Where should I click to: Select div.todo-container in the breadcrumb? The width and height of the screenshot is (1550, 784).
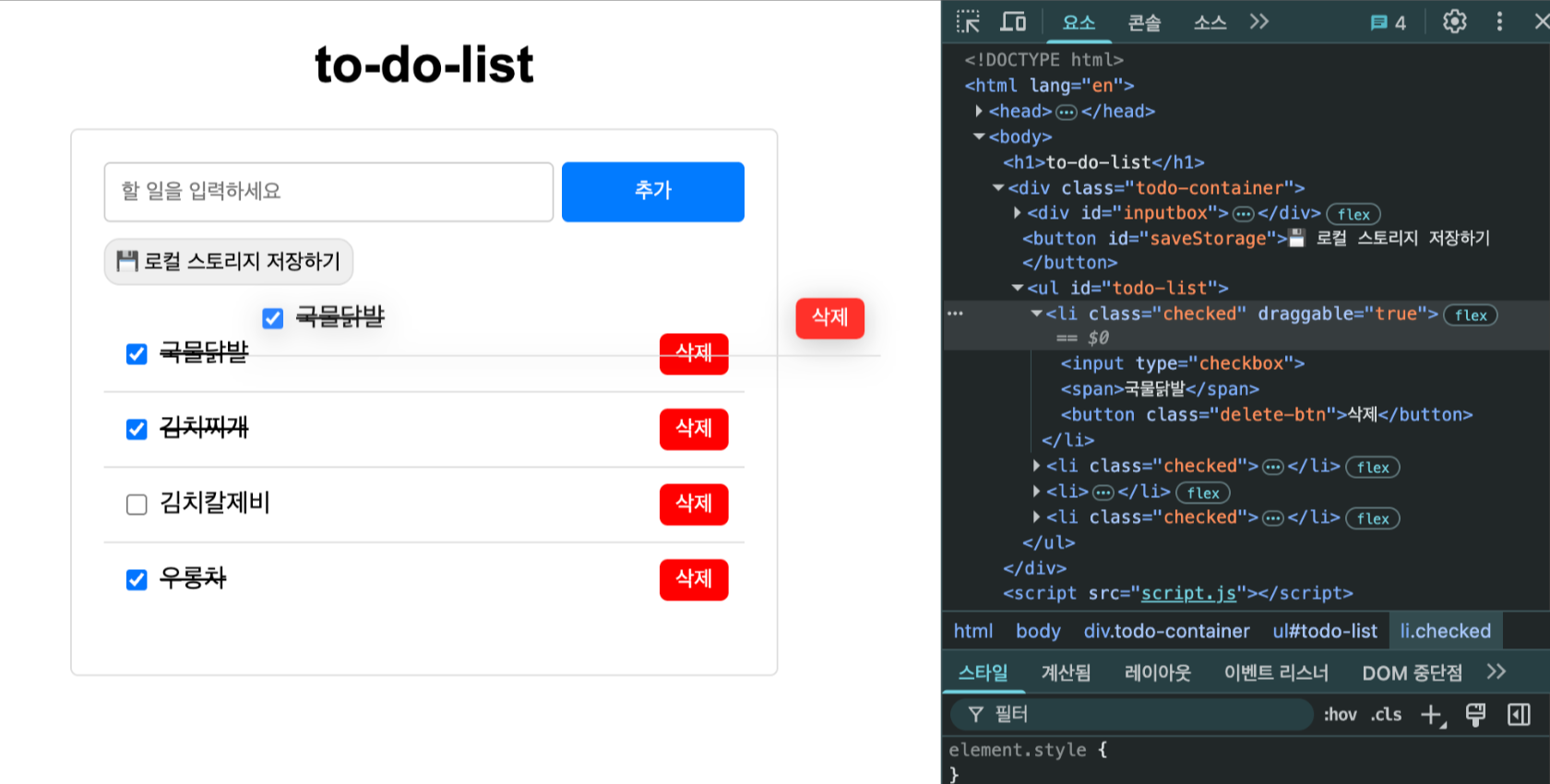pos(1166,631)
